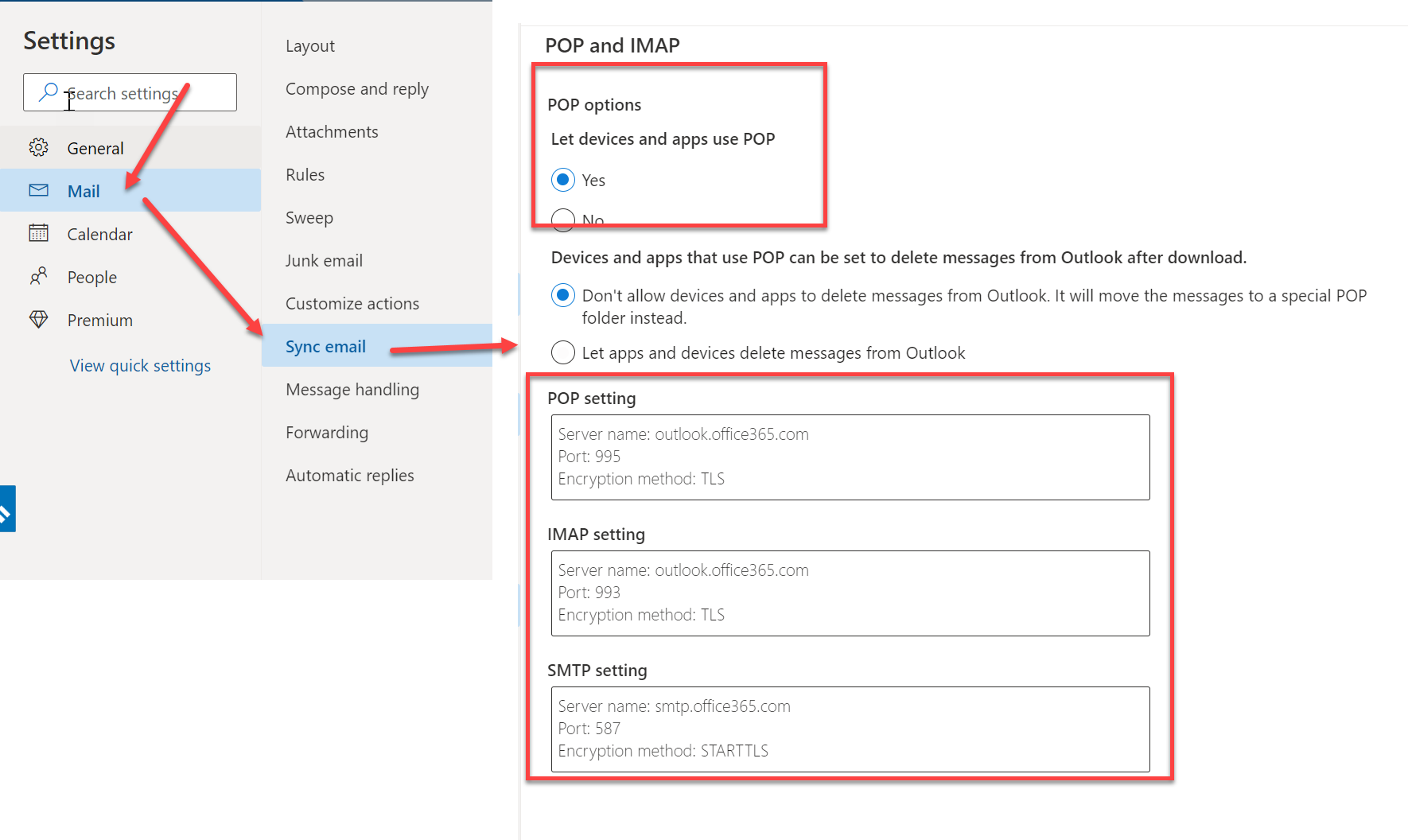The image size is (1408, 840).
Task: Click Encryption method: STARTTLS text
Action: tap(663, 751)
